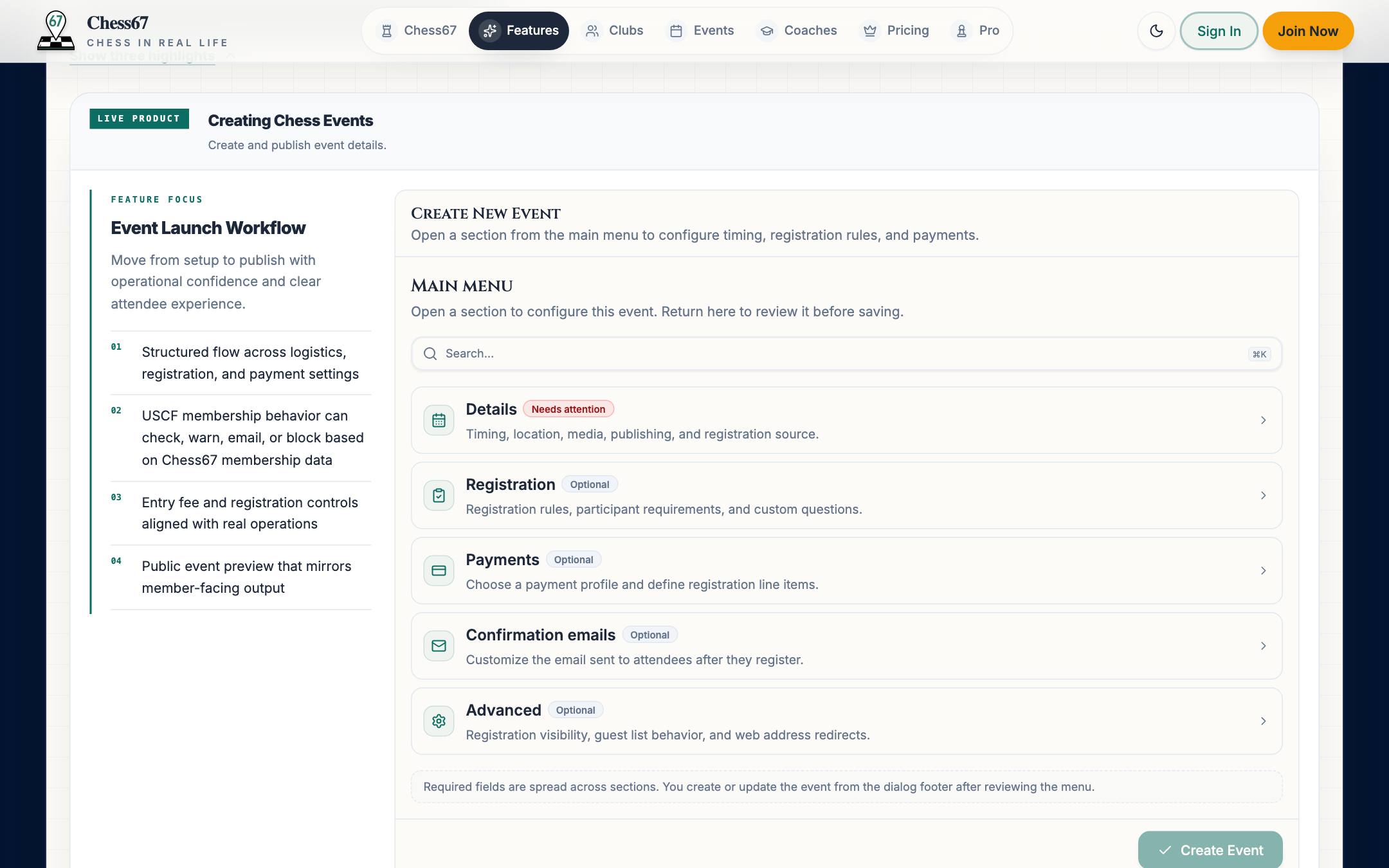Click the ⌘K shortcut badge in the search box

point(1259,354)
